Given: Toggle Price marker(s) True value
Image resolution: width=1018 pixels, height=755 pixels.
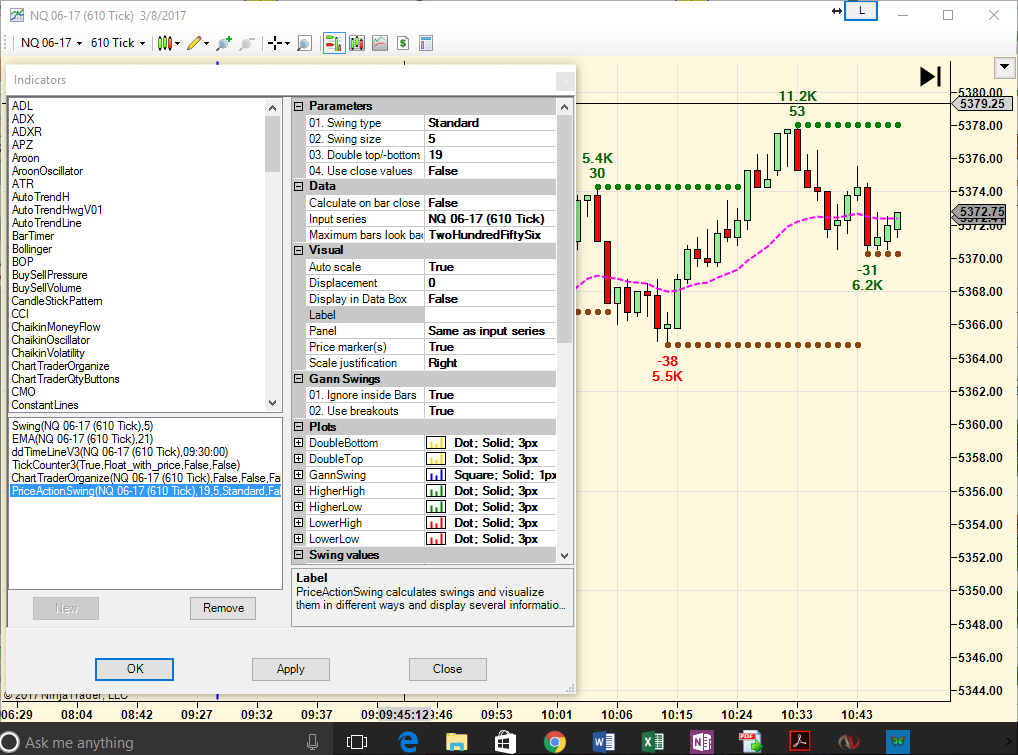Looking at the screenshot, I should [490, 347].
